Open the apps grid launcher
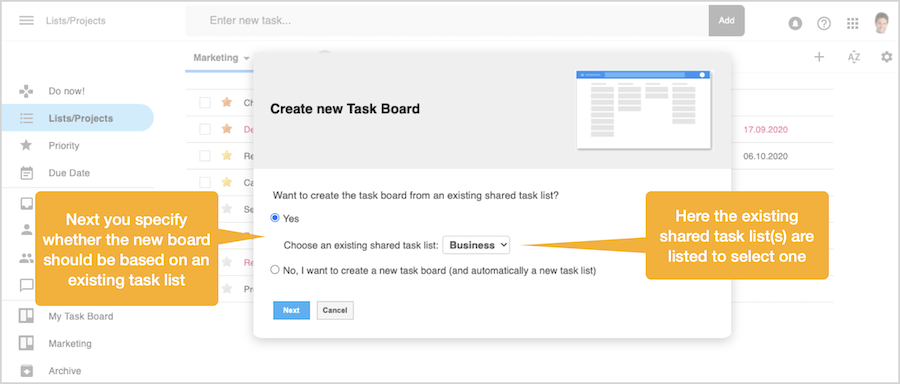This screenshot has width=900, height=384. [853, 24]
